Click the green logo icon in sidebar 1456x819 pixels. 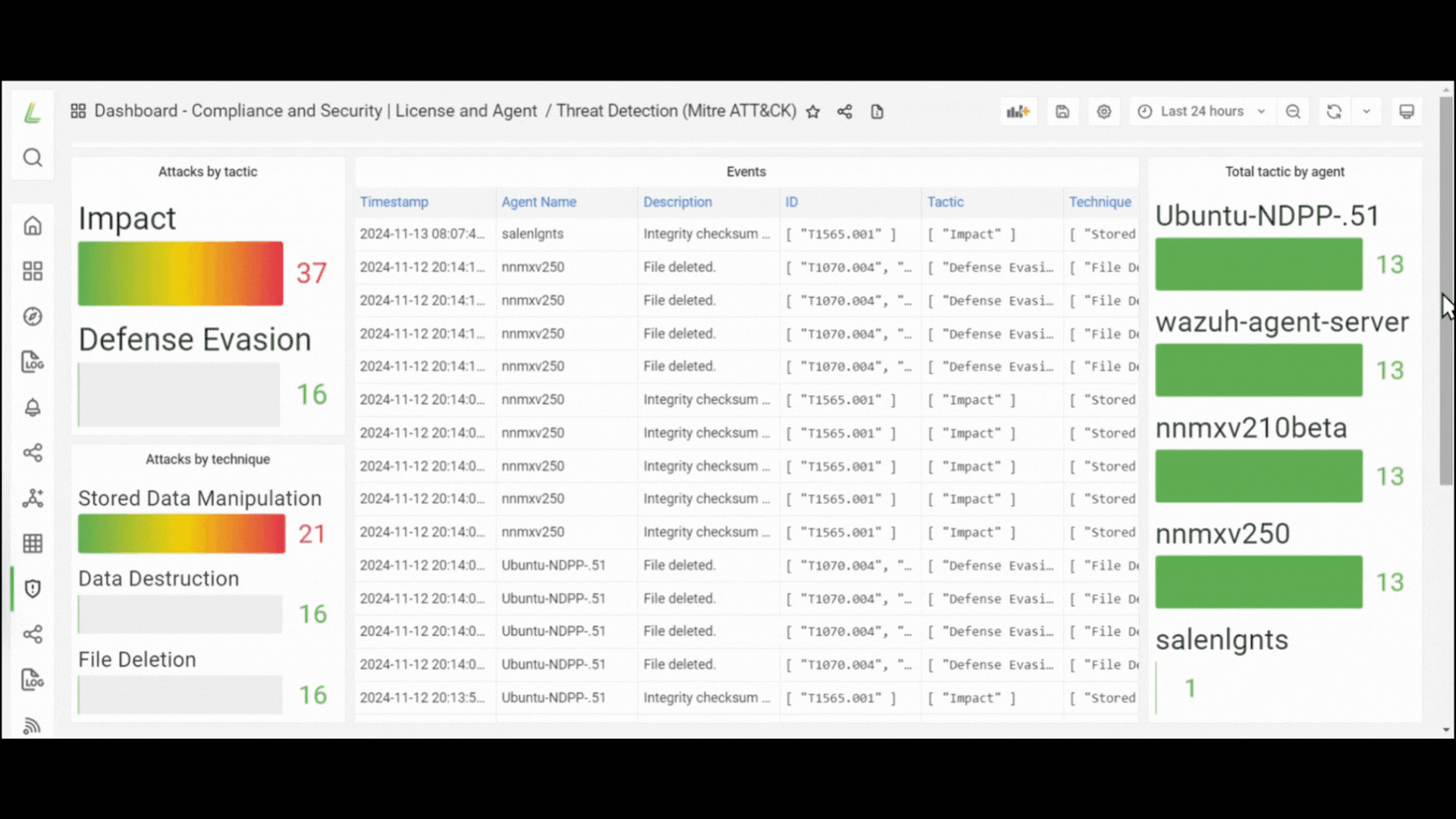32,113
